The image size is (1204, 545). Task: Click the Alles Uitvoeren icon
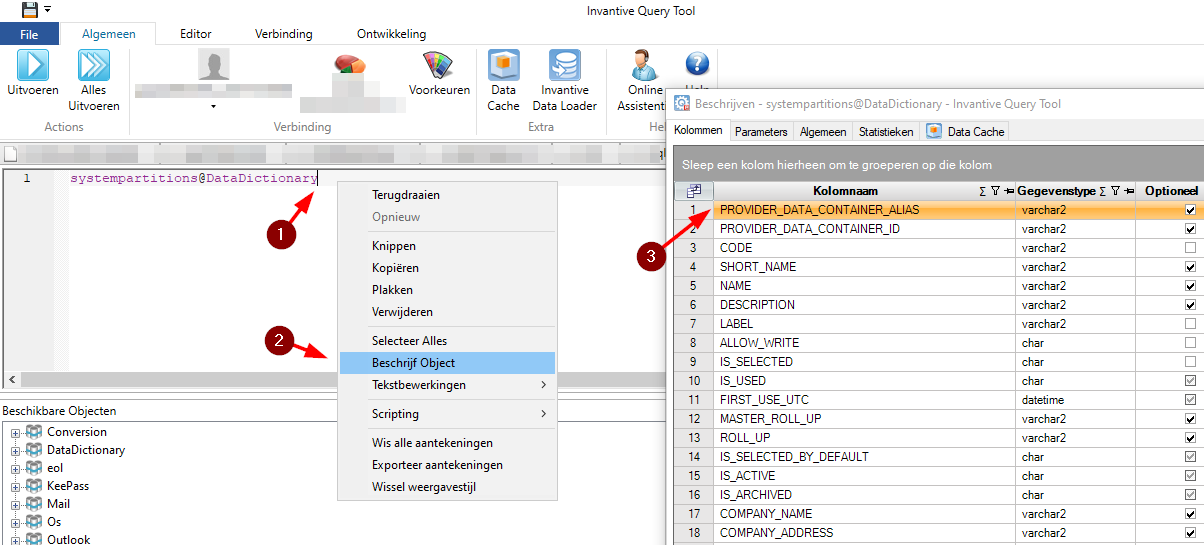point(94,66)
